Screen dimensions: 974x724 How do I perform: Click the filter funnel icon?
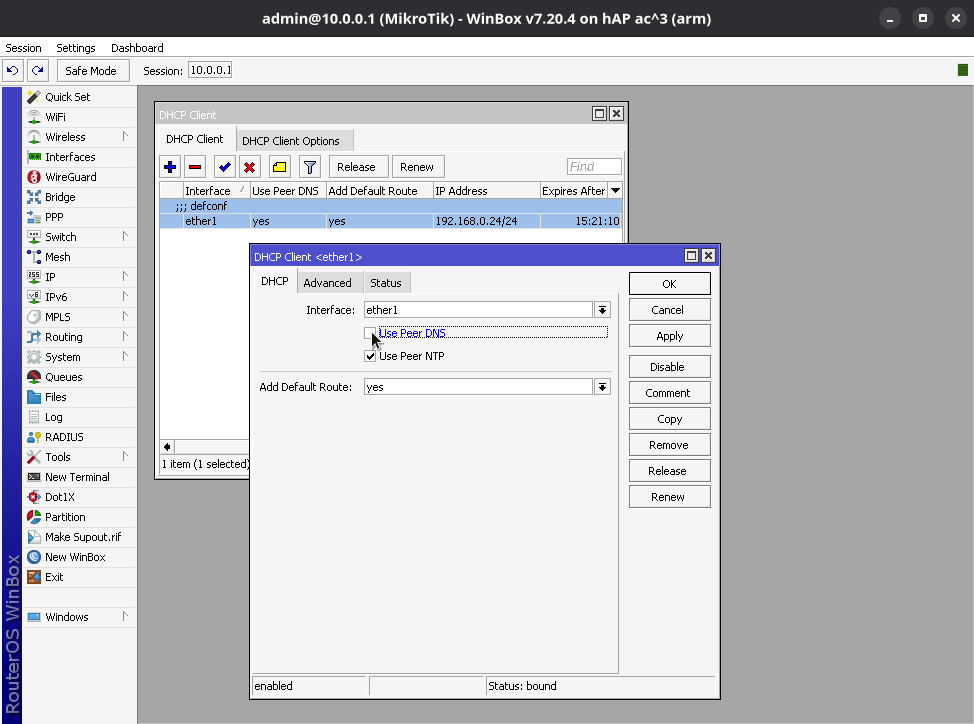(310, 167)
